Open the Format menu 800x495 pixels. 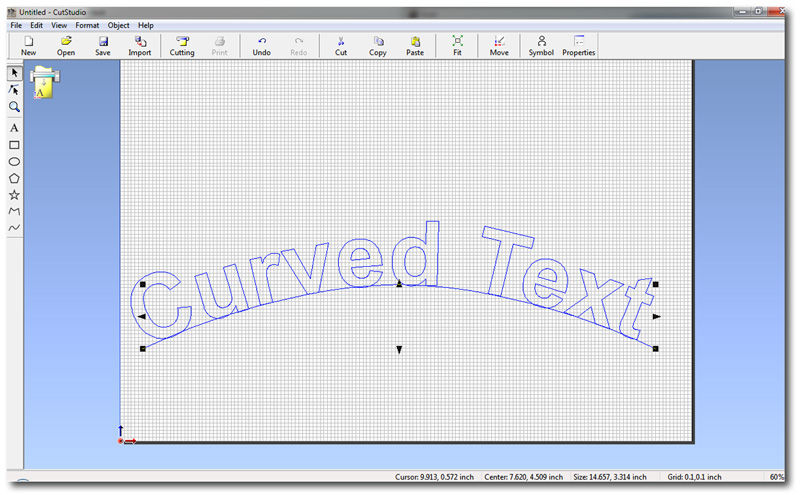(87, 24)
